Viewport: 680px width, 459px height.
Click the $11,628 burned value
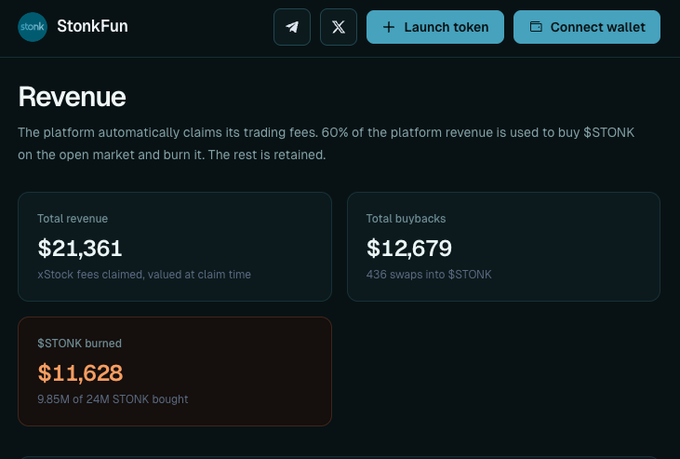[x=80, y=373]
